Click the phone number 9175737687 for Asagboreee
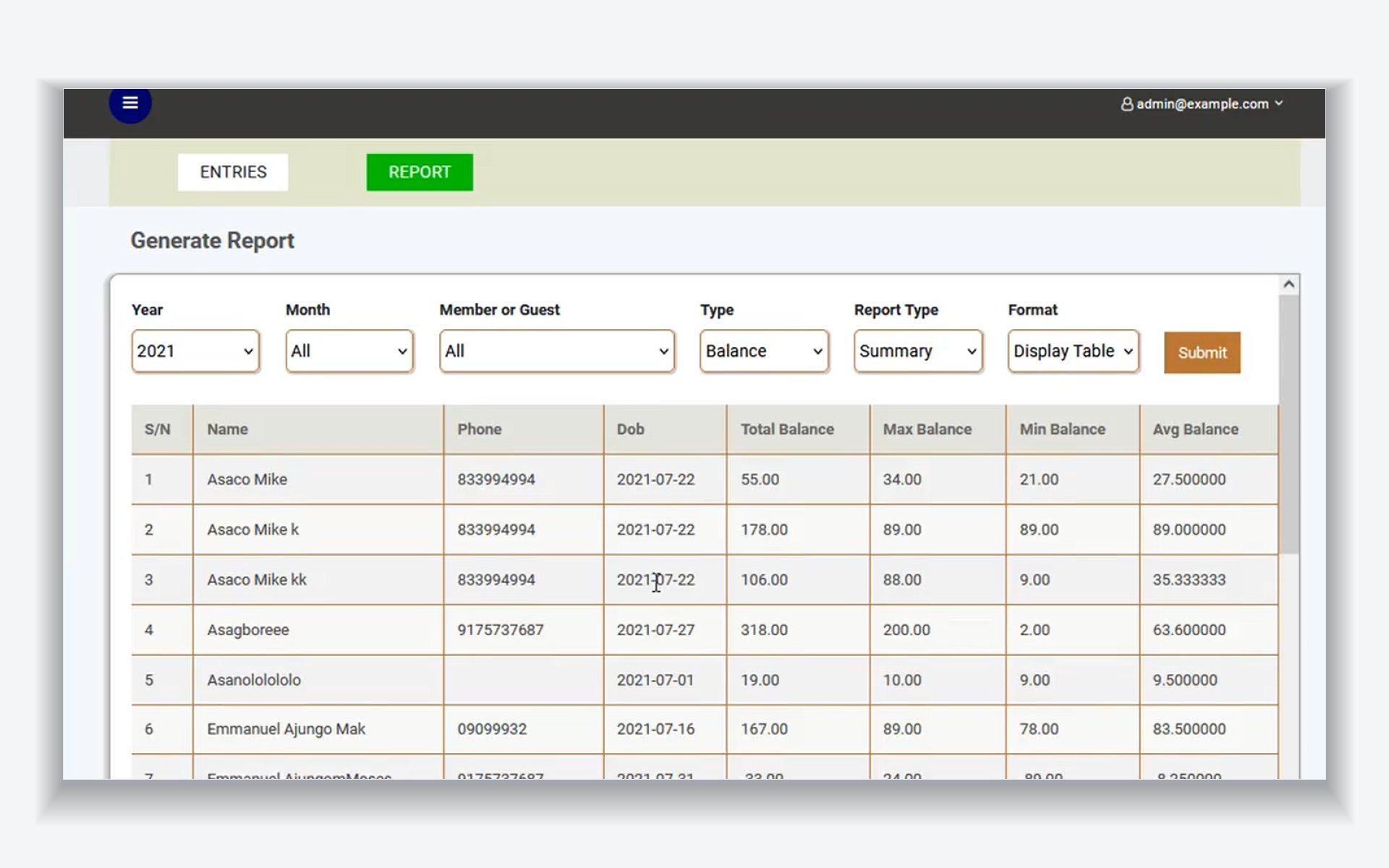1389x868 pixels. pyautogui.click(x=500, y=630)
